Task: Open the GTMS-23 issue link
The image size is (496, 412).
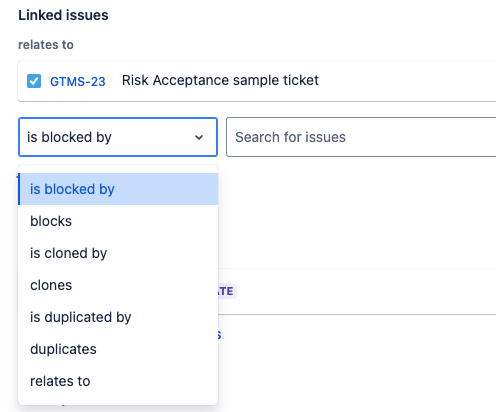Action: point(78,81)
